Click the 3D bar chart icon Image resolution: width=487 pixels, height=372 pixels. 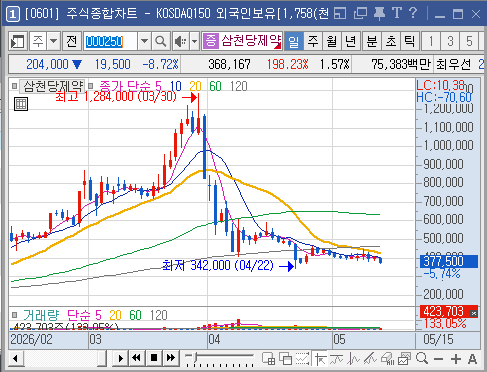pyautogui.click(x=387, y=359)
